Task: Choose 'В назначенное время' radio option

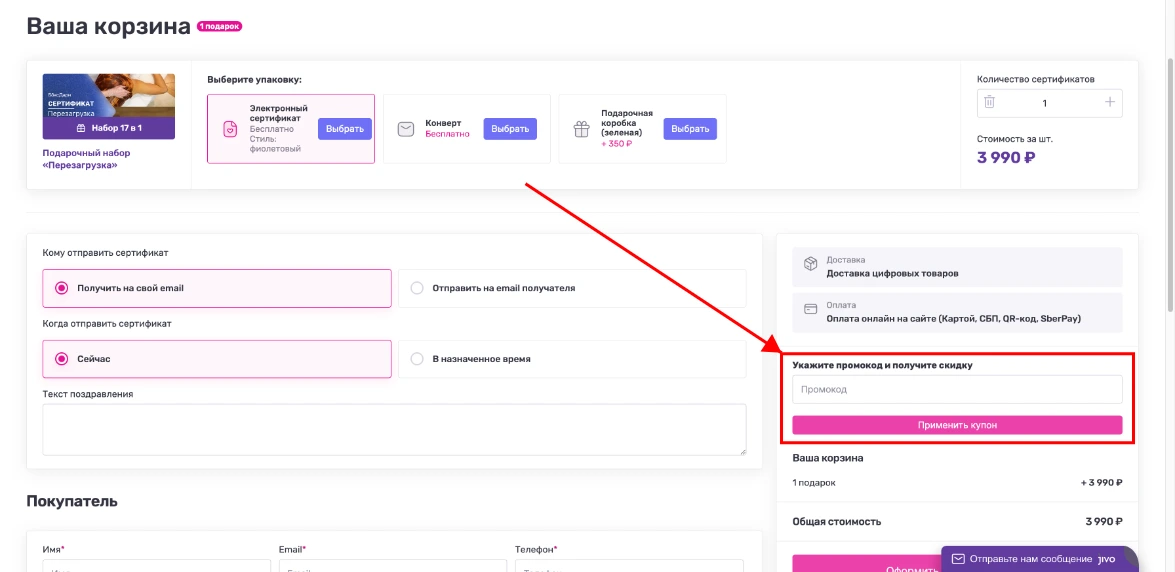Action: [x=417, y=359]
